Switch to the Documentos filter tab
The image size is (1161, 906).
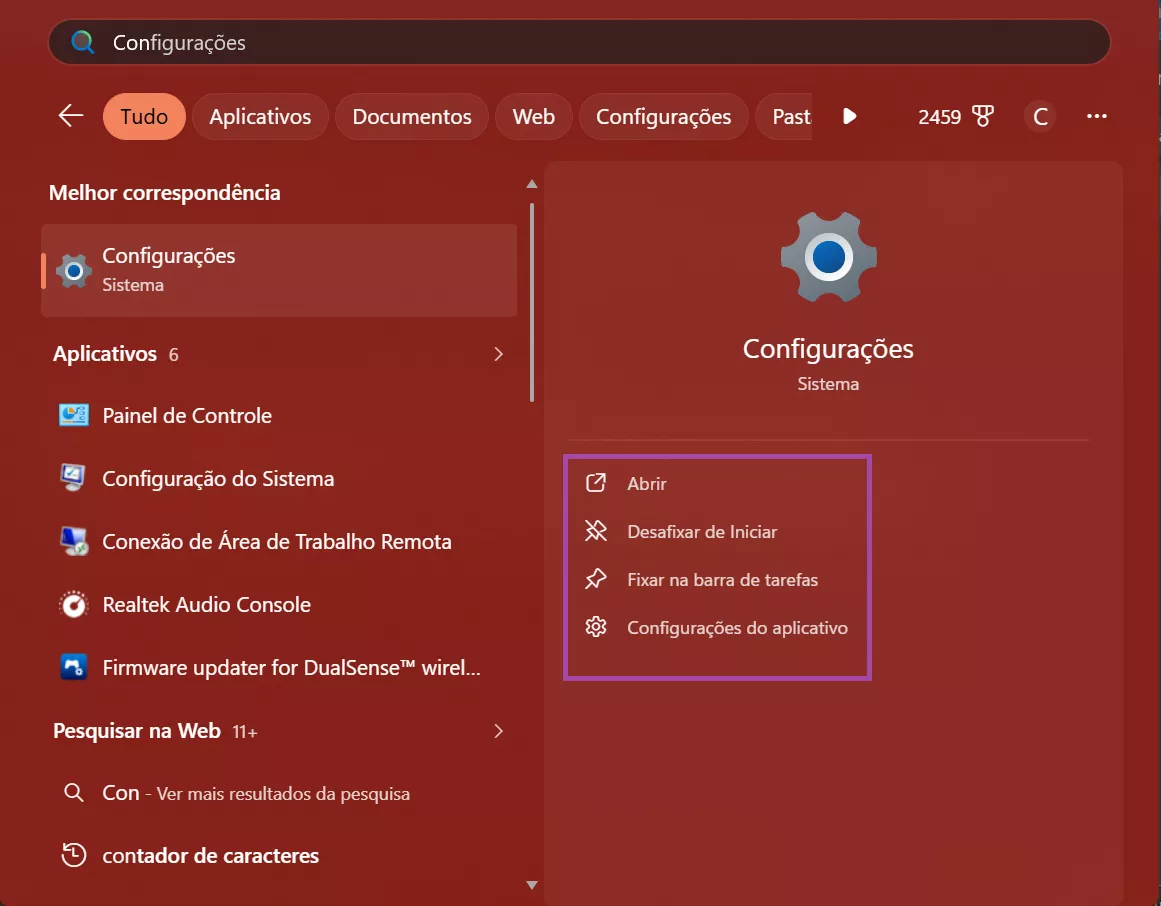(x=411, y=116)
